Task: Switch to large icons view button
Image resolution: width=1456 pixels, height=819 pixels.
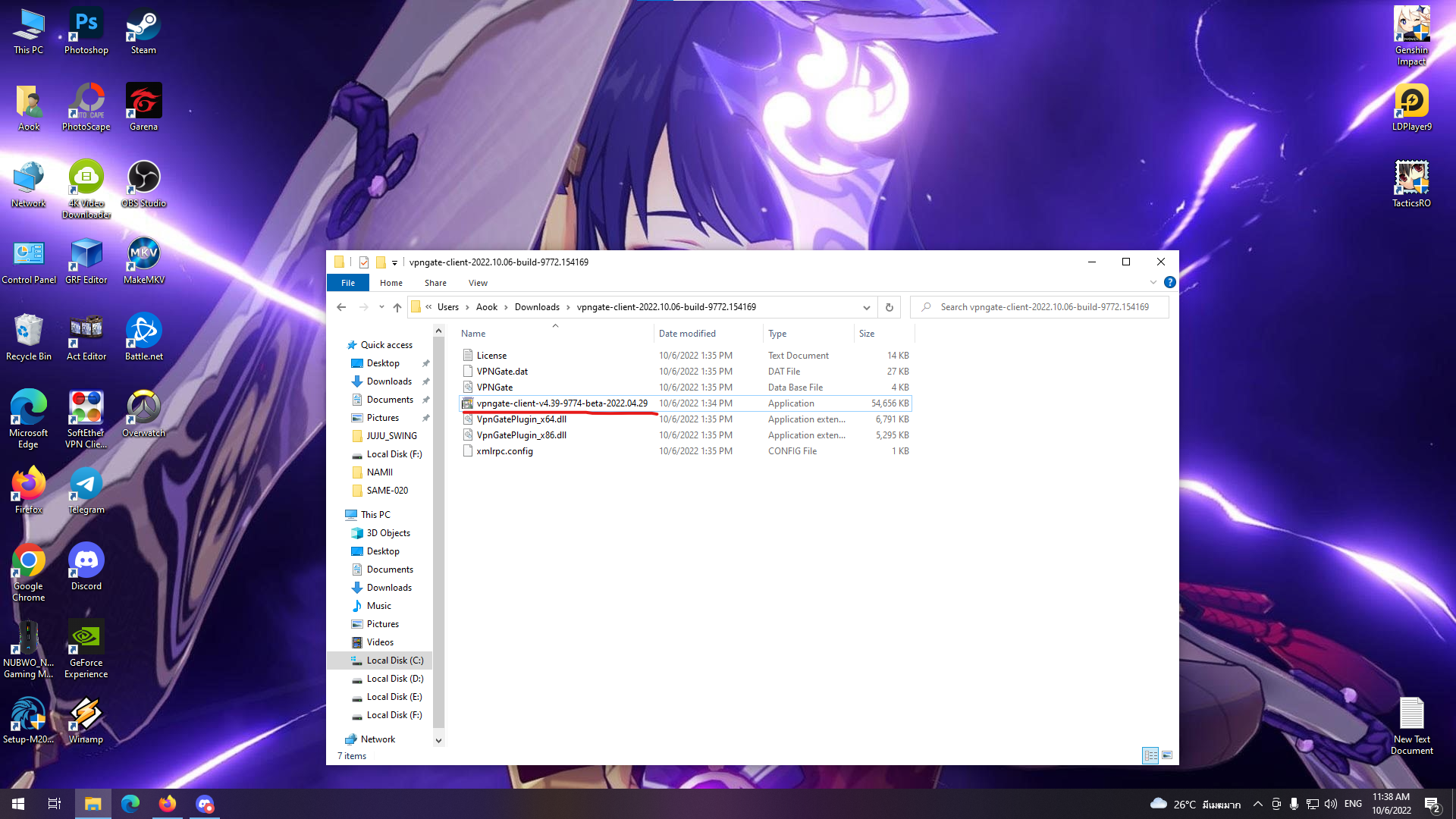Action: point(1167,755)
